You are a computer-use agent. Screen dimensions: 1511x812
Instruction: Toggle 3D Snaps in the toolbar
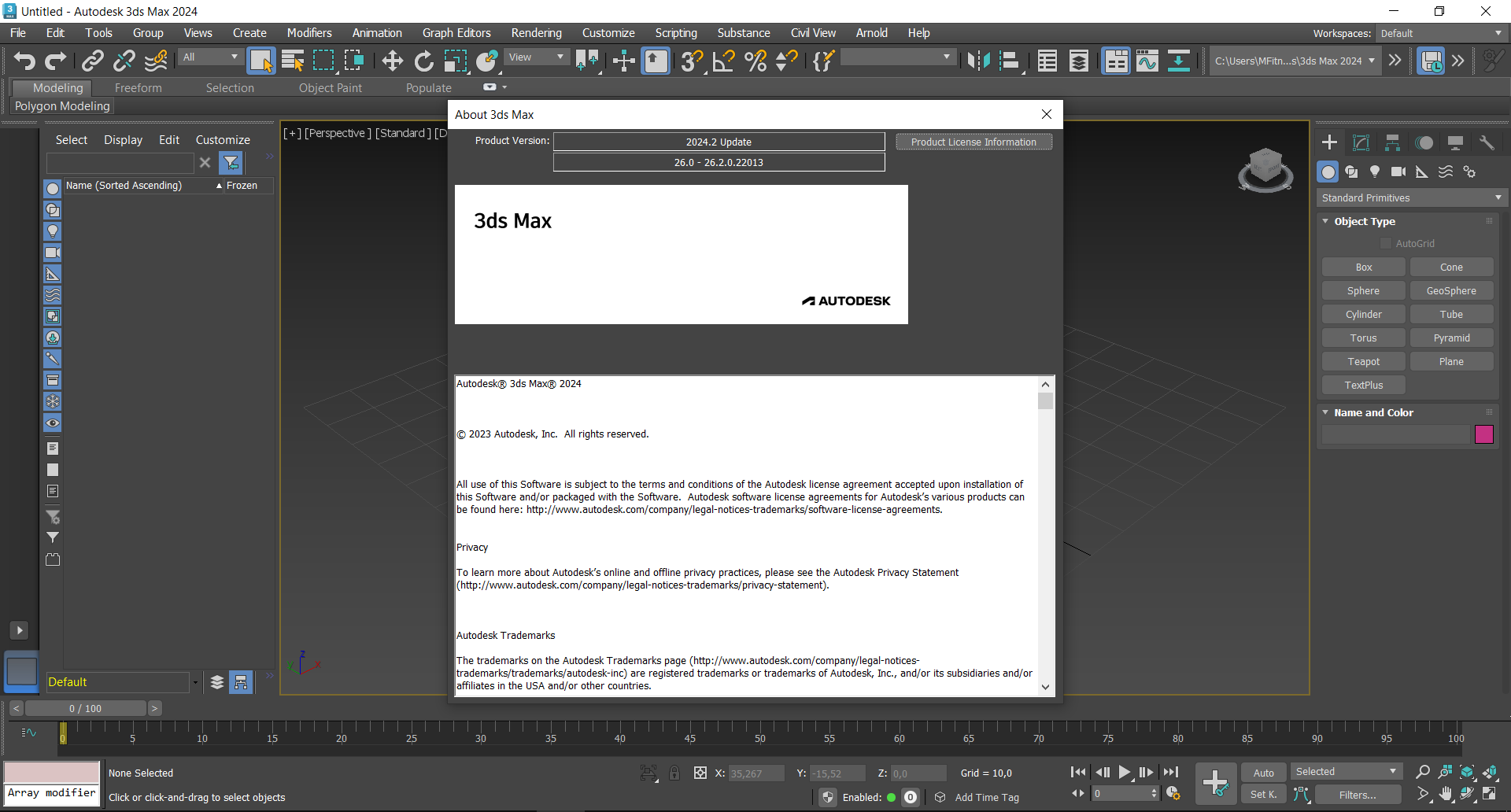point(692,61)
